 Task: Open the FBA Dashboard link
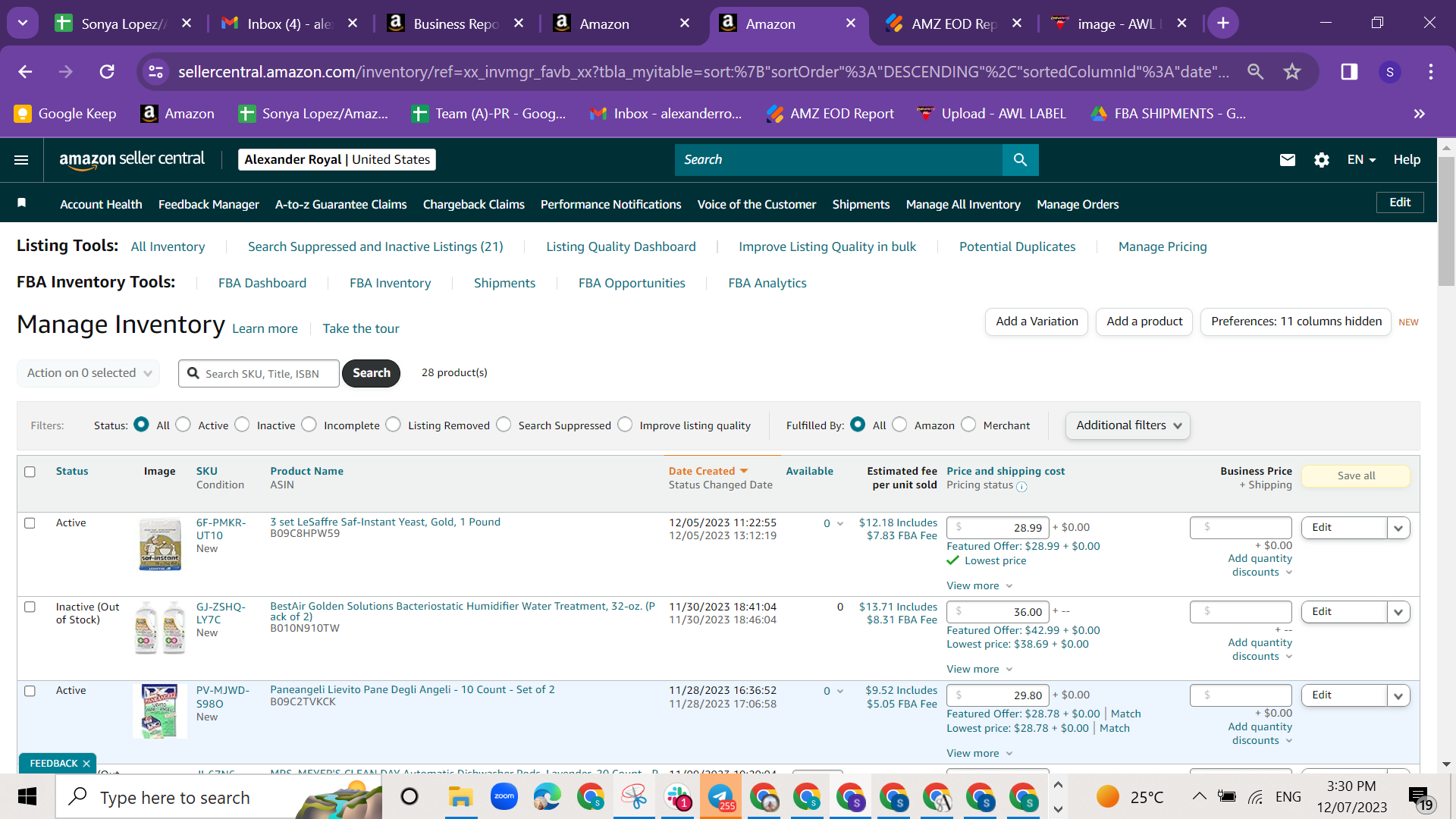pos(262,284)
